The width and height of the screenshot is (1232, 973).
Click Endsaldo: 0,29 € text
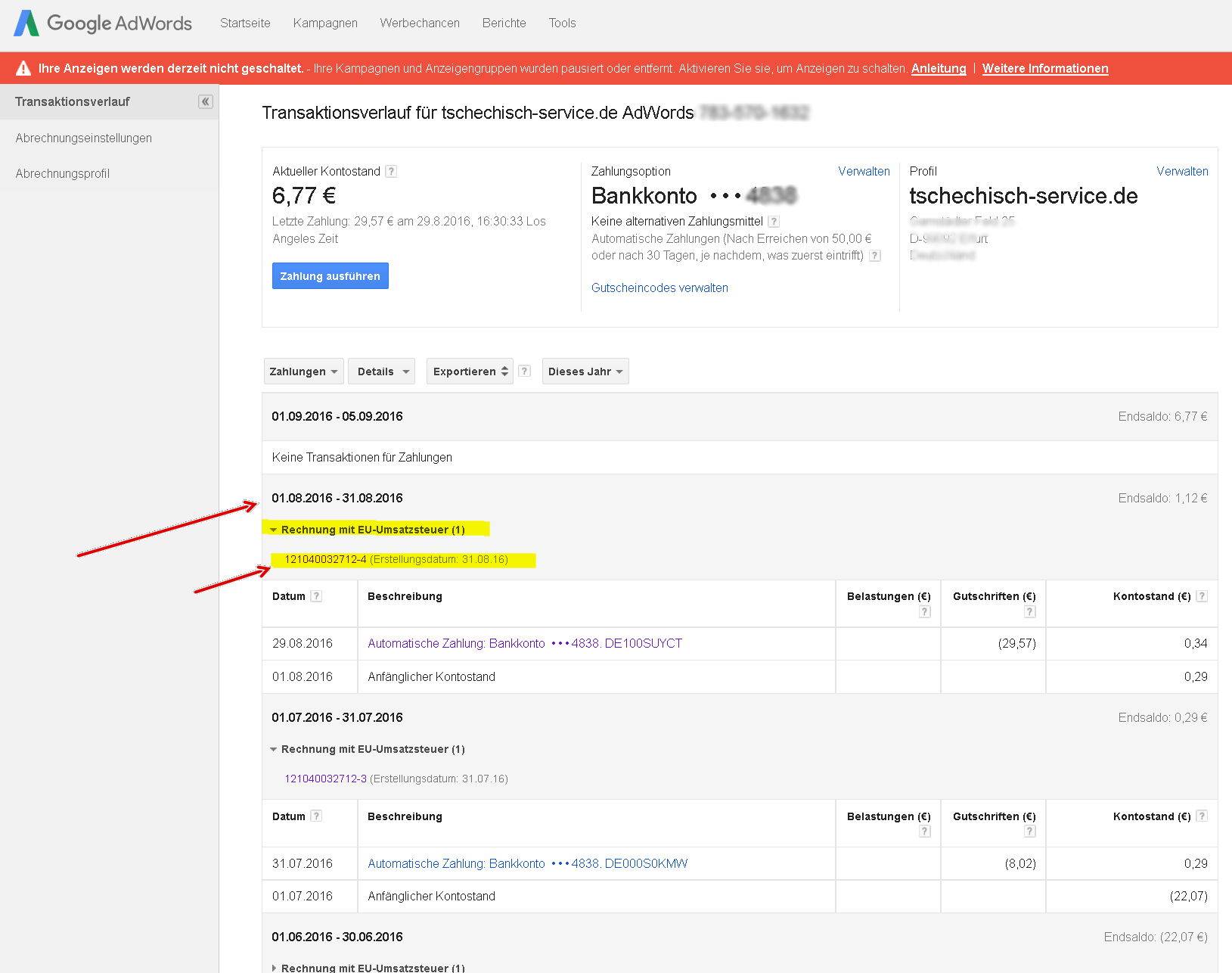click(1162, 717)
